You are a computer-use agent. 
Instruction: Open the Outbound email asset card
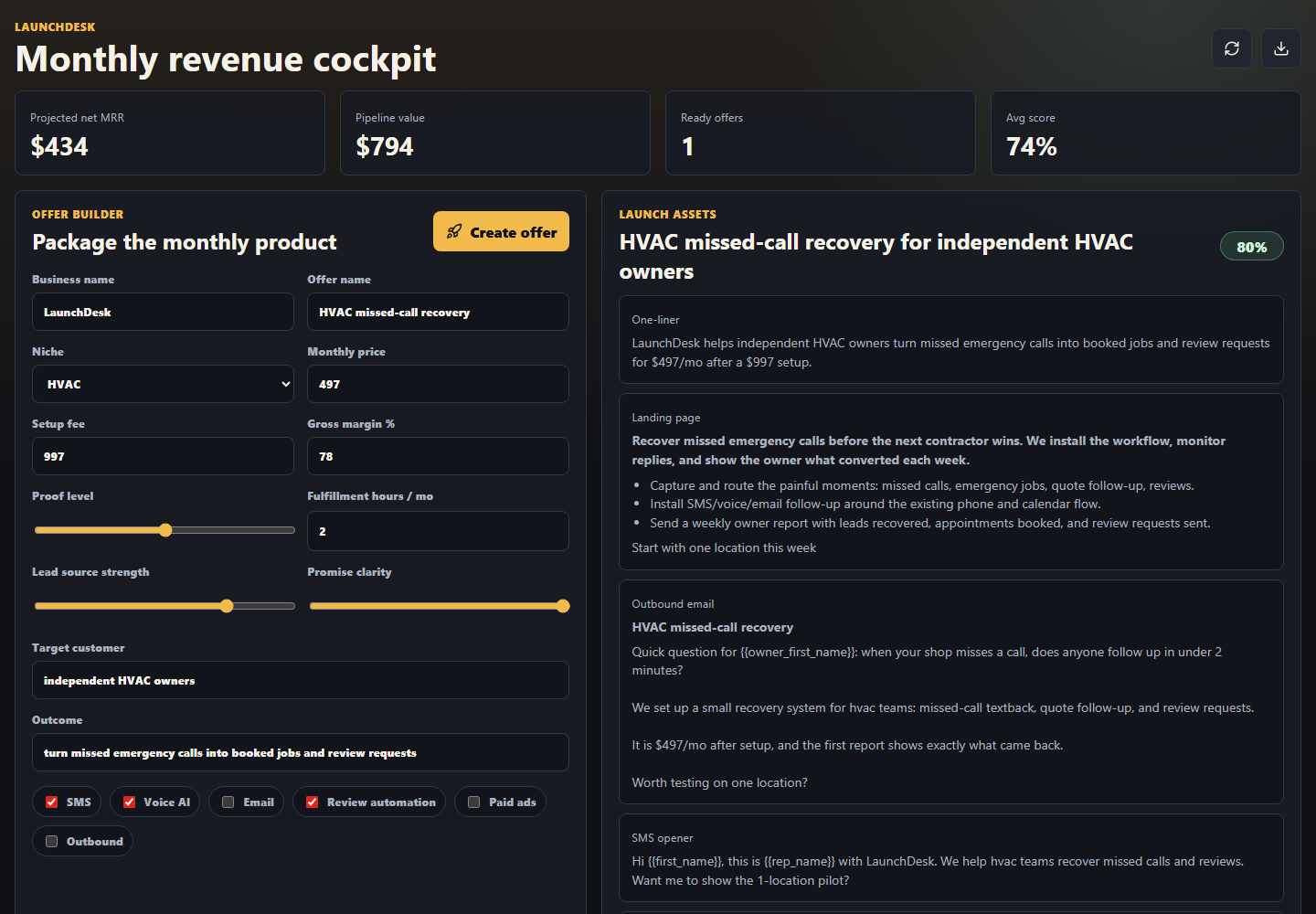click(951, 692)
